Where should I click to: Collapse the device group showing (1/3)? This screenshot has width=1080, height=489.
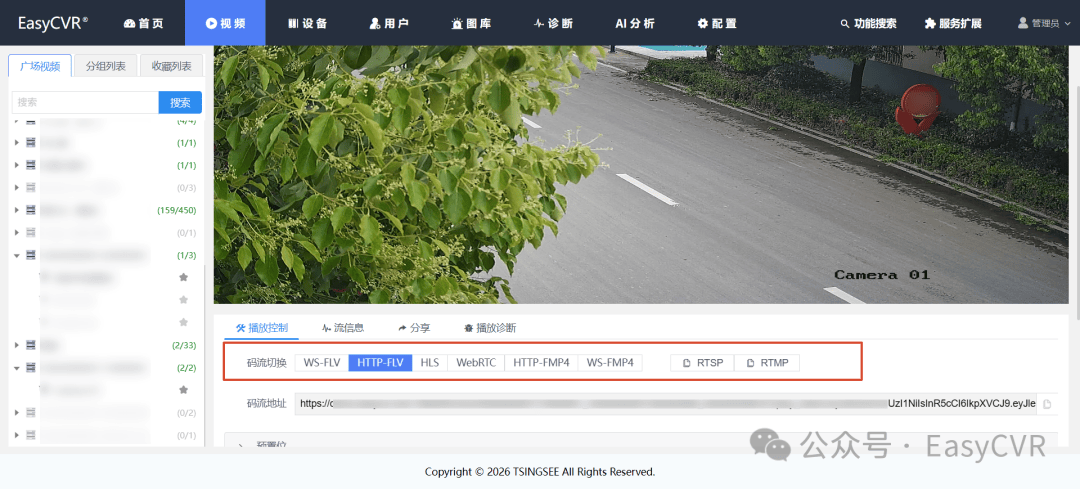click(17, 255)
